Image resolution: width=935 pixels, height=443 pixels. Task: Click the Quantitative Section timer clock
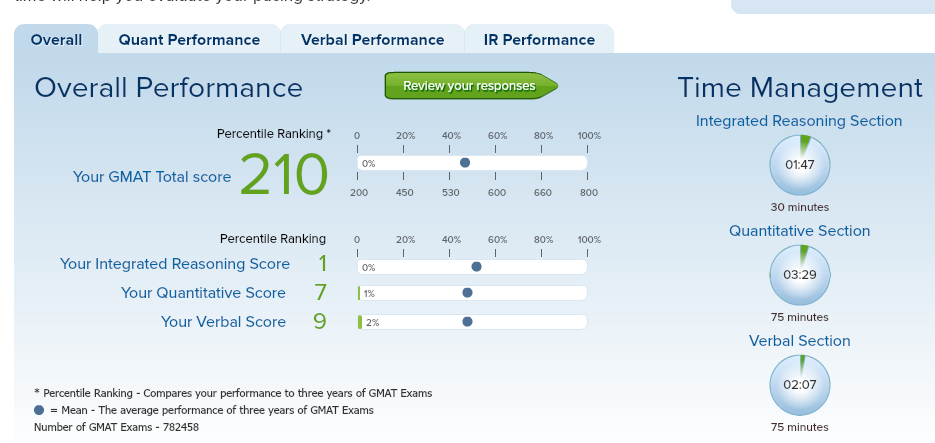(800, 275)
